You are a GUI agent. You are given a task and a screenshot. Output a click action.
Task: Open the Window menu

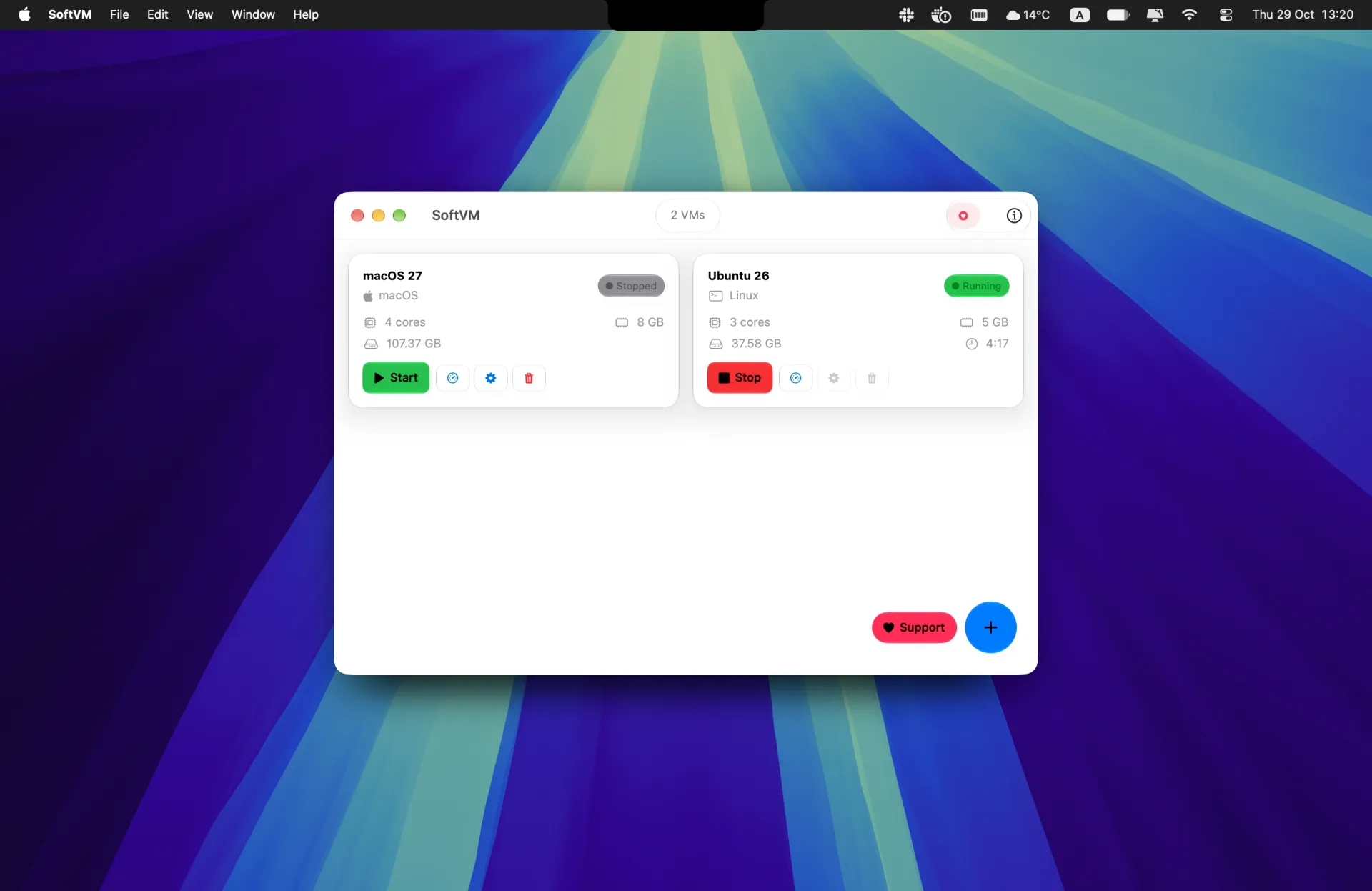click(x=253, y=14)
